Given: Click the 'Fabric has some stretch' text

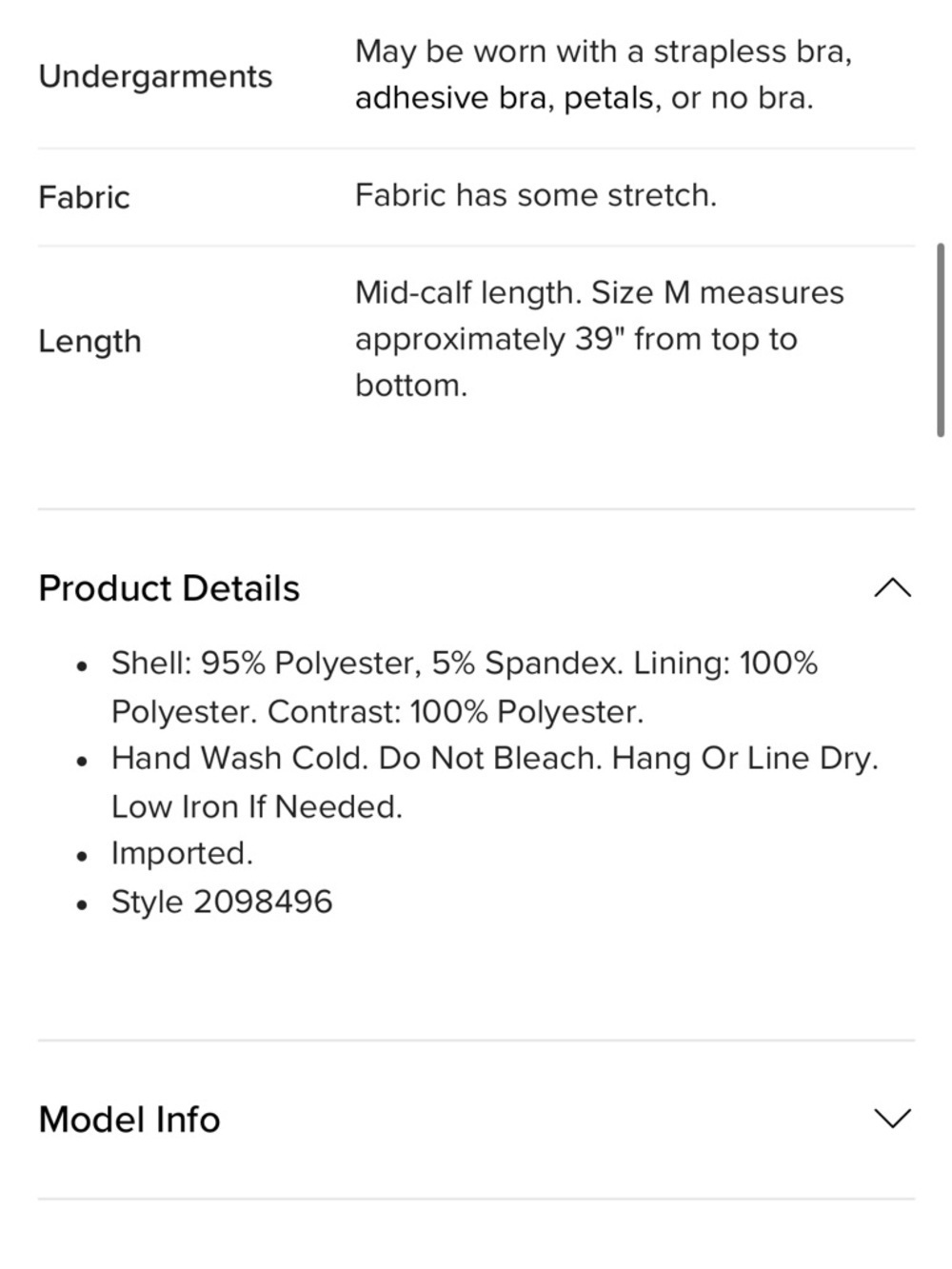Looking at the screenshot, I should 536,195.
